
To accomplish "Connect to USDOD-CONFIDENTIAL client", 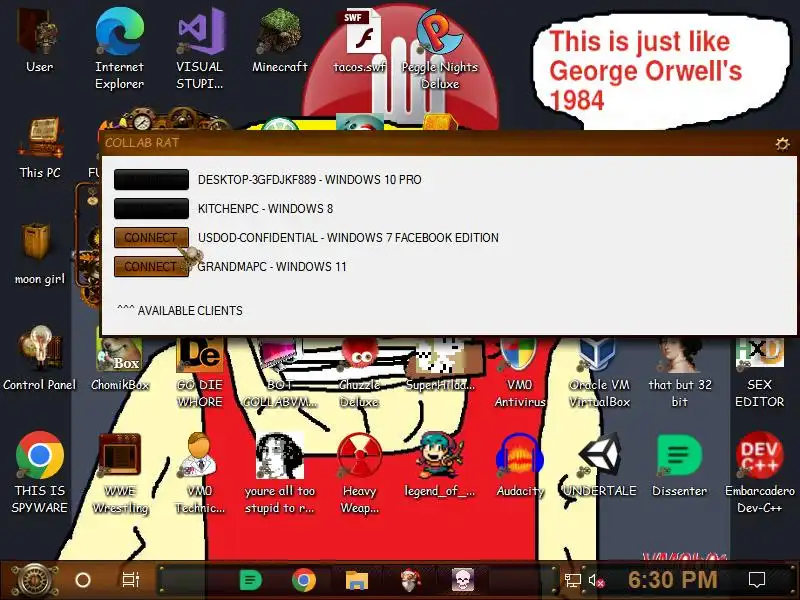I will click(x=151, y=238).
